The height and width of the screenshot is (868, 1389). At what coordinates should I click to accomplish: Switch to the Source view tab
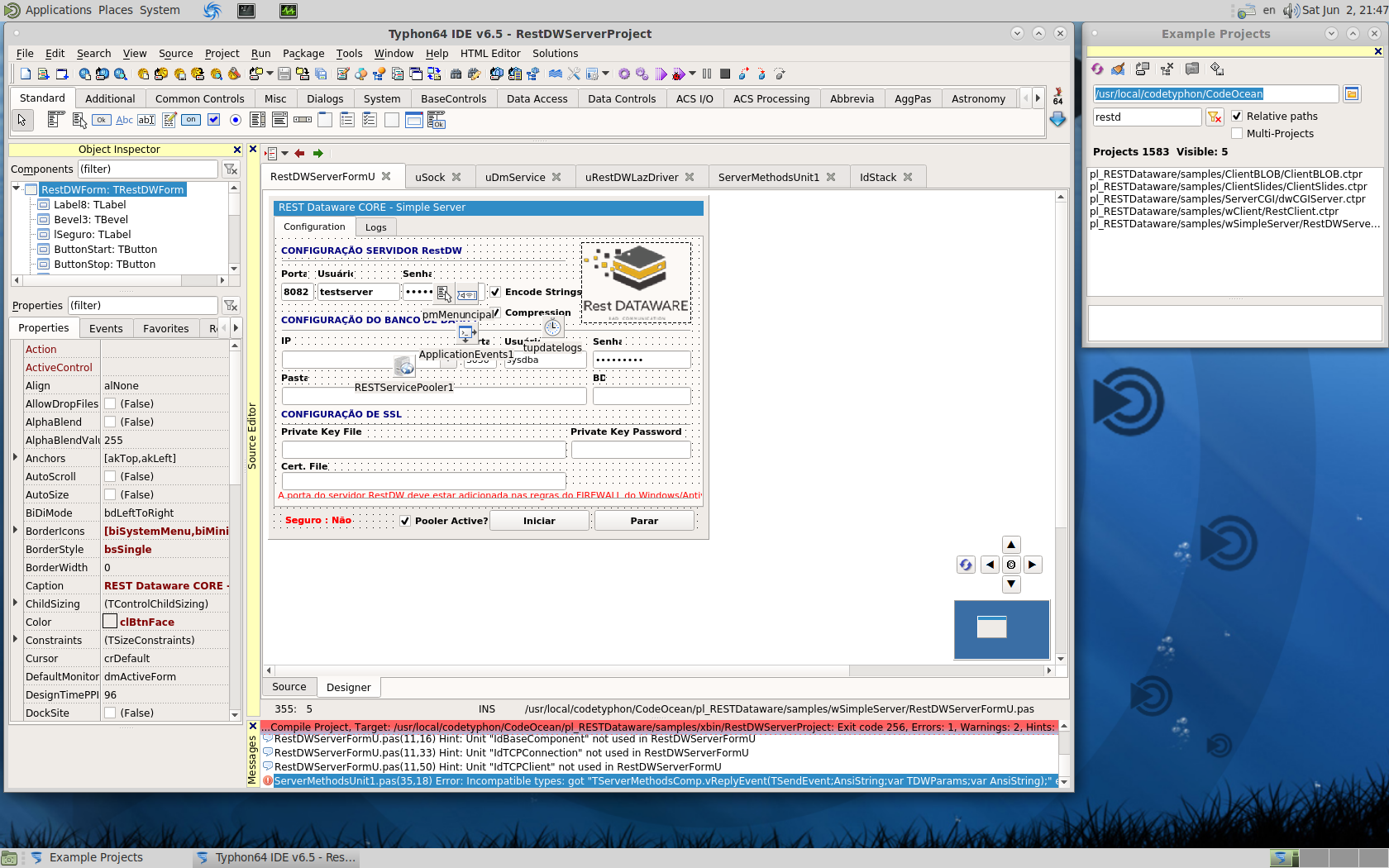coord(289,687)
